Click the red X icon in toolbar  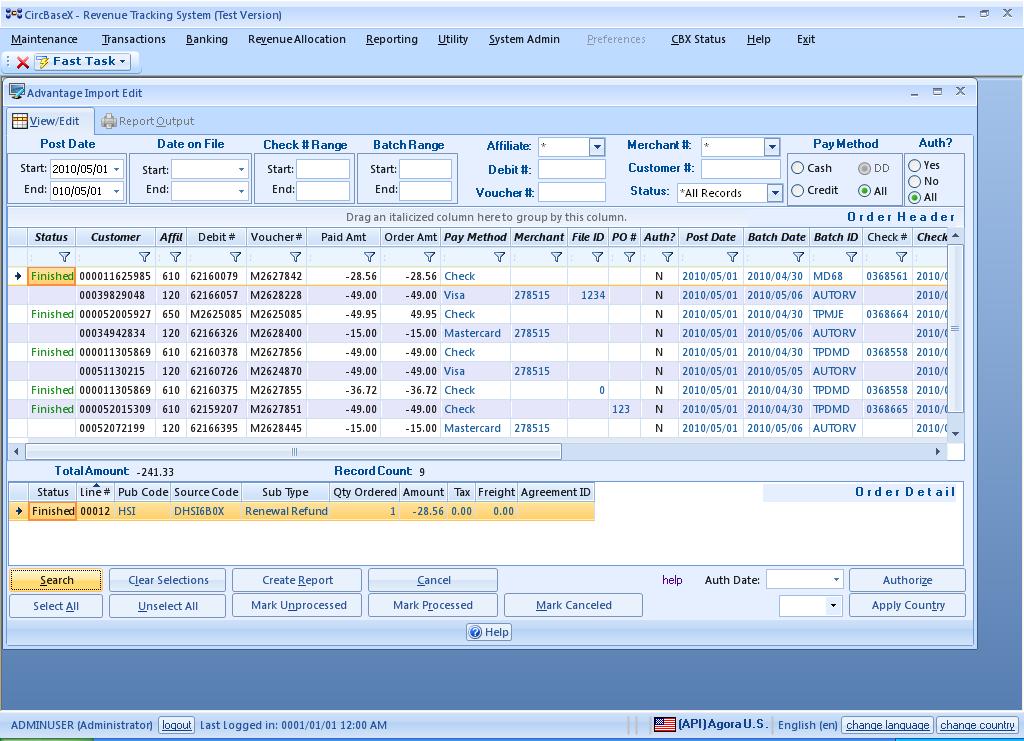[23, 62]
